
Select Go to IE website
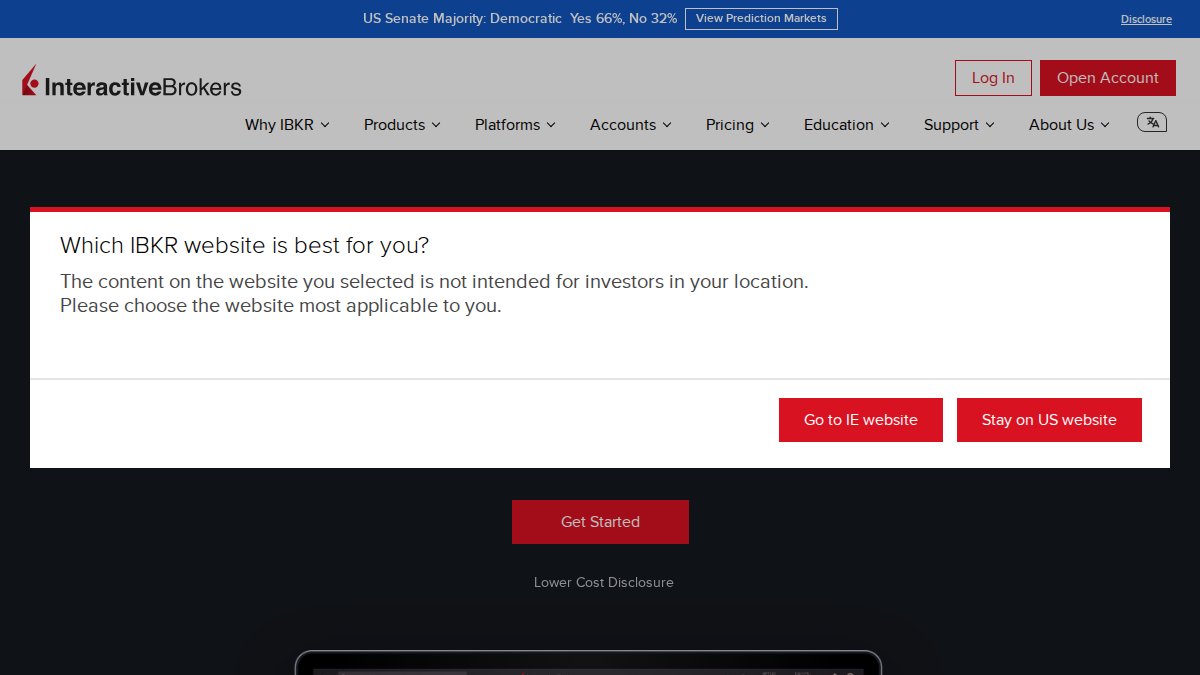click(x=861, y=420)
